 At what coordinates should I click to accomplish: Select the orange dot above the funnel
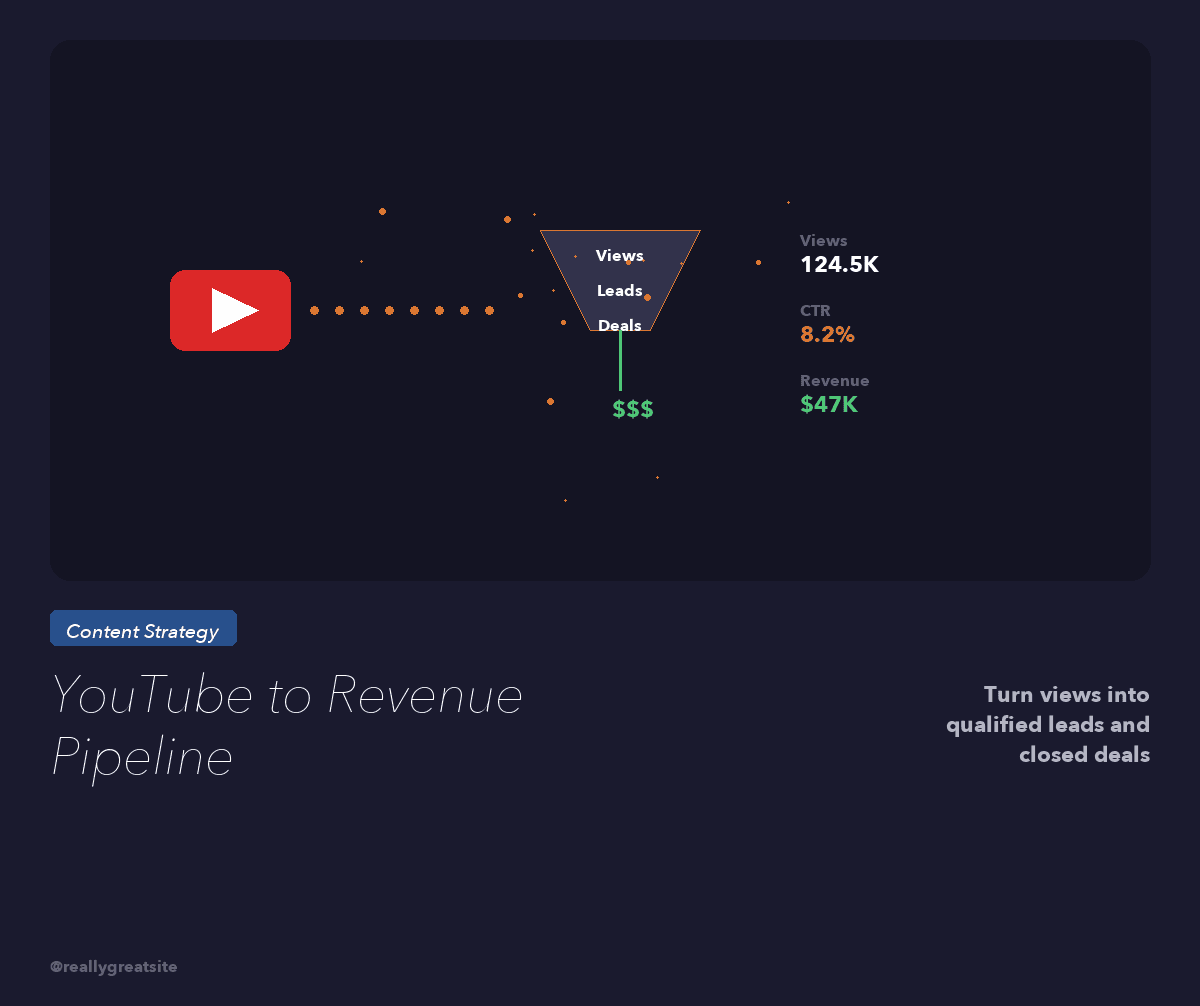508,218
